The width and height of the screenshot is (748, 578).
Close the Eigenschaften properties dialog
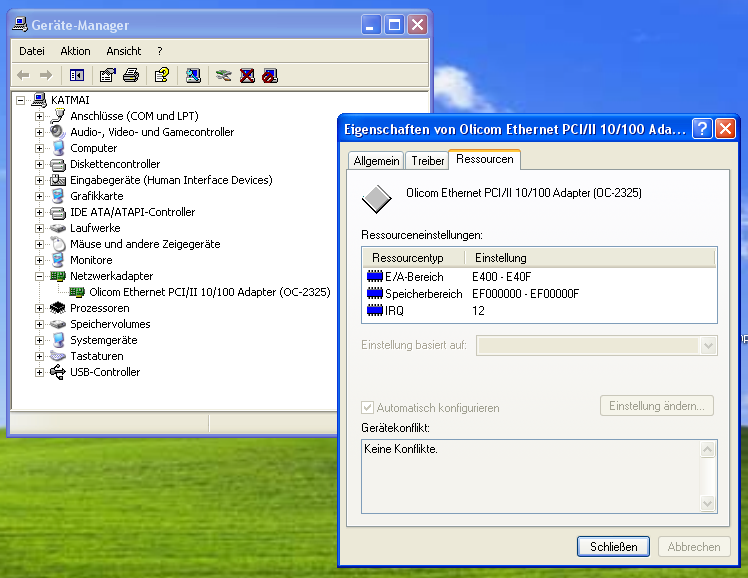coord(725,129)
